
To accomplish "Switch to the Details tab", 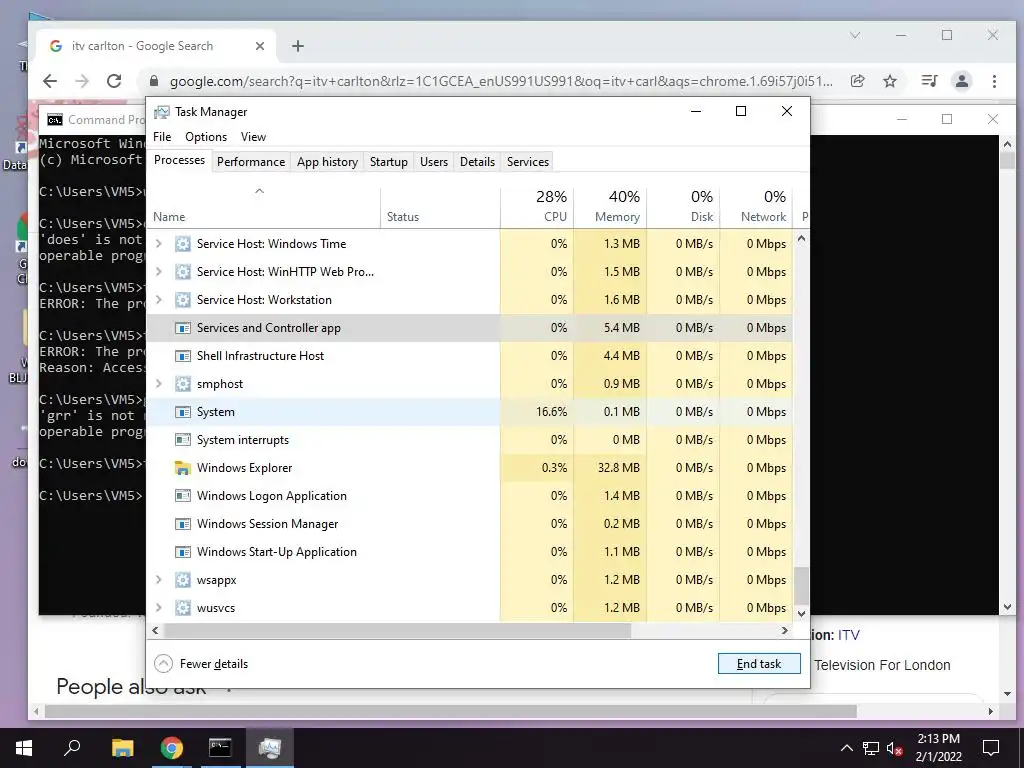I will pyautogui.click(x=477, y=162).
